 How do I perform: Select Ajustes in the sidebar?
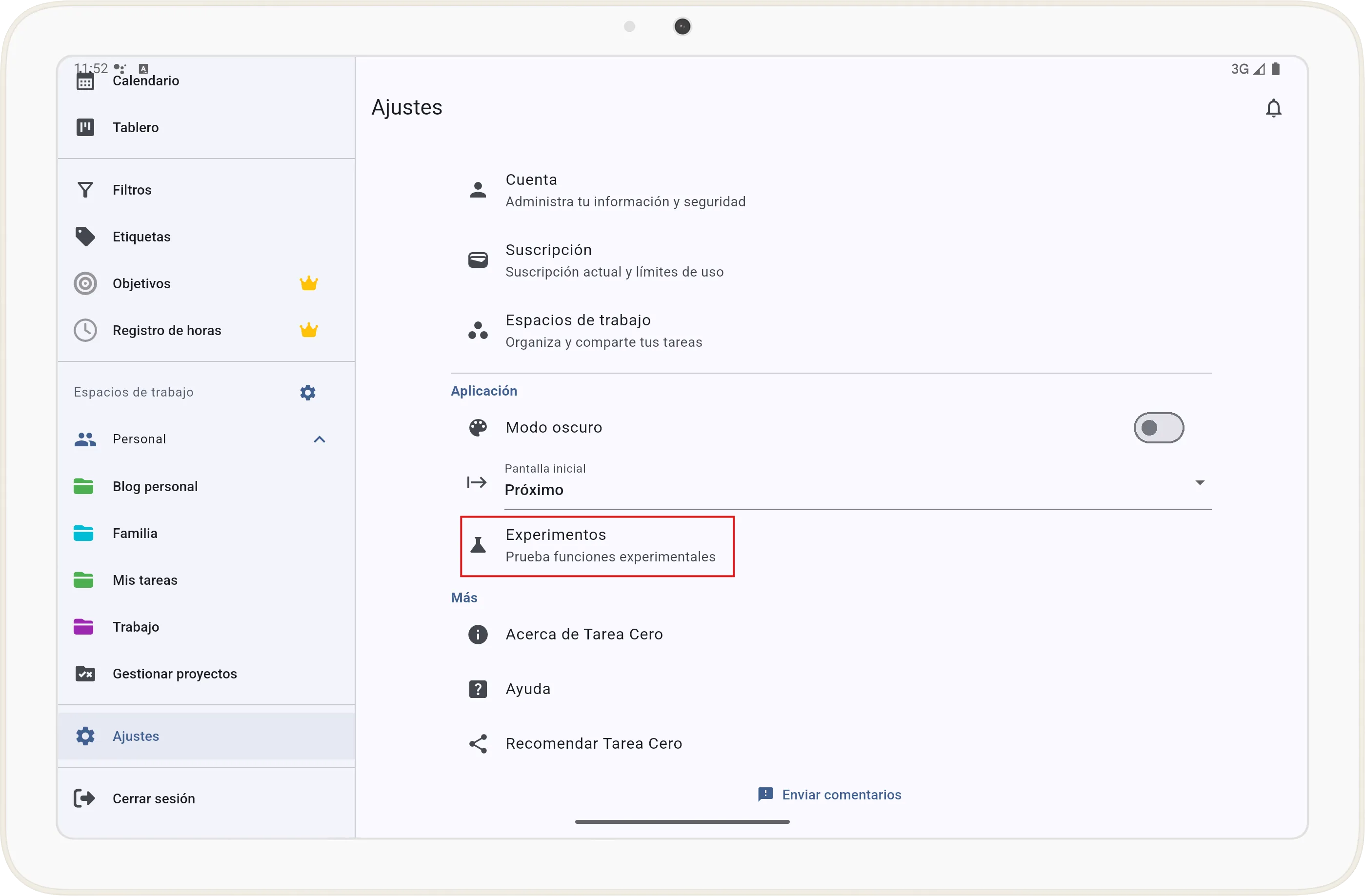(x=135, y=736)
